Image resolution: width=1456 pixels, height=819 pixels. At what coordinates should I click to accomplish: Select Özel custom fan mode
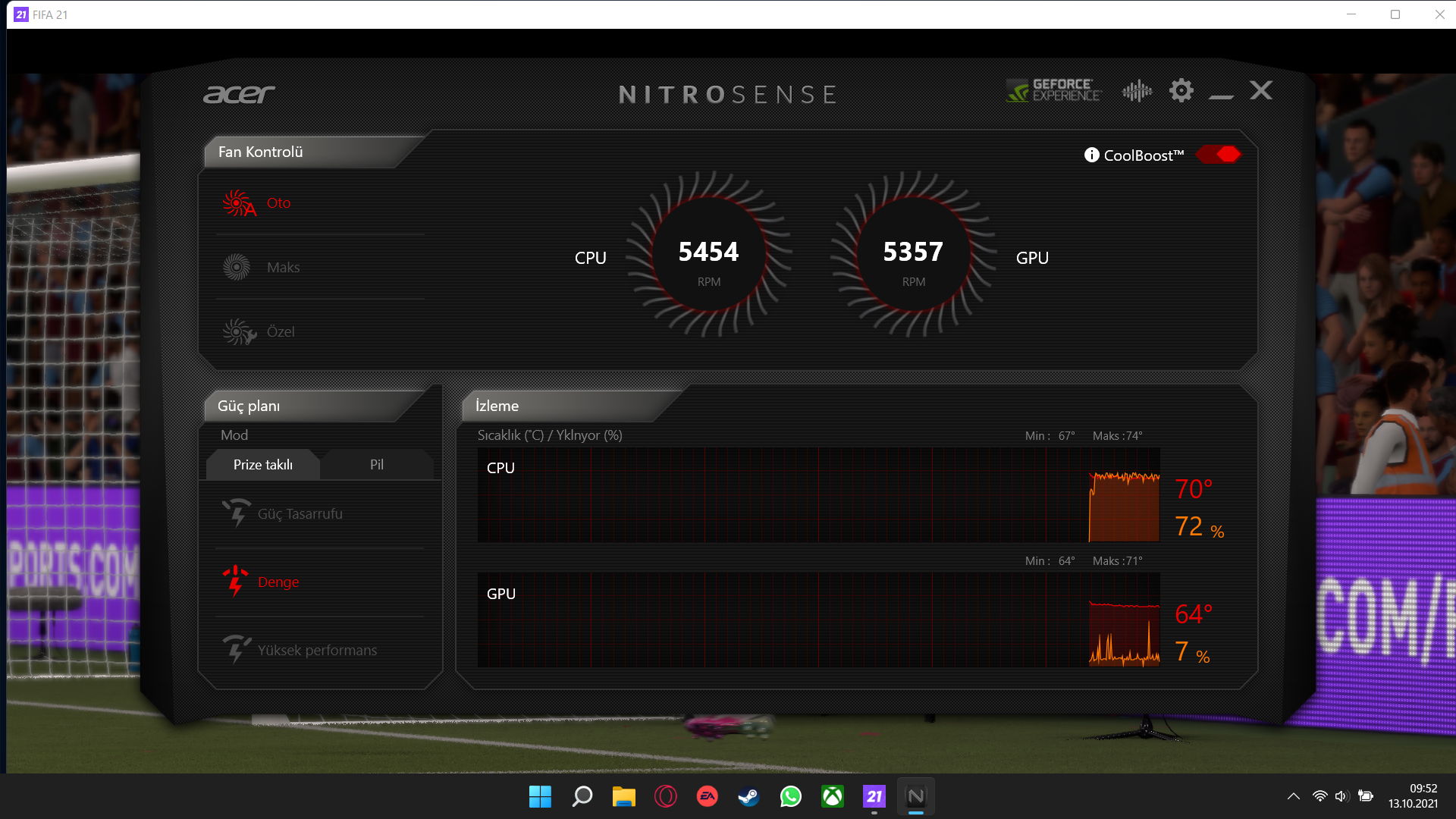280,332
